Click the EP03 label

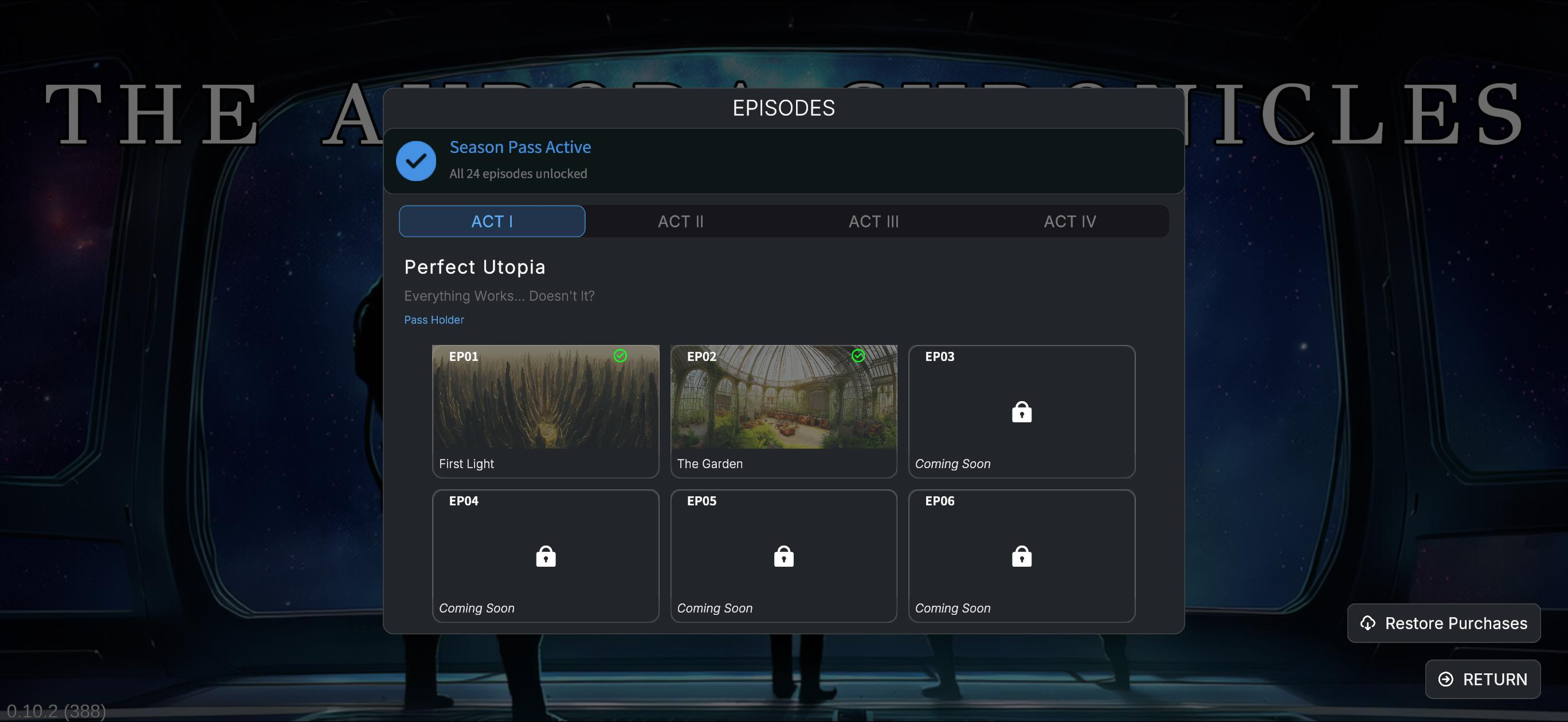pyautogui.click(x=939, y=357)
